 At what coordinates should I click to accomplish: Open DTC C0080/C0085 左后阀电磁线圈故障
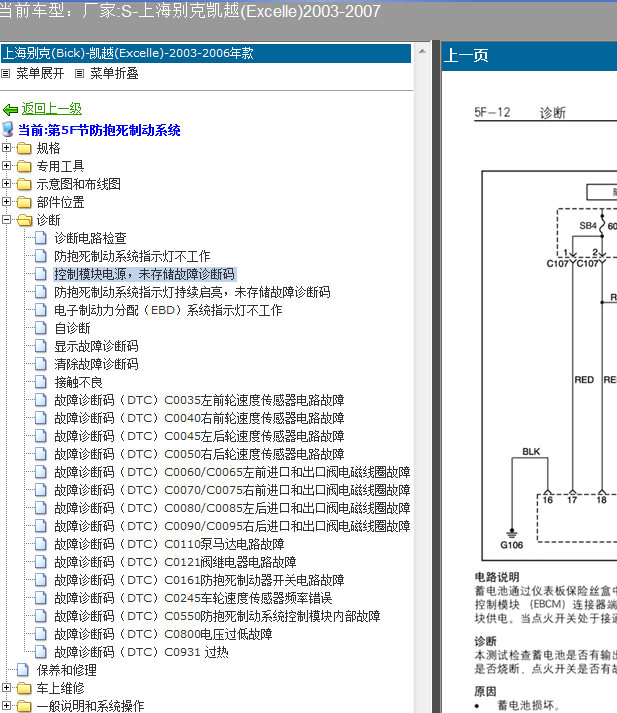tap(232, 508)
